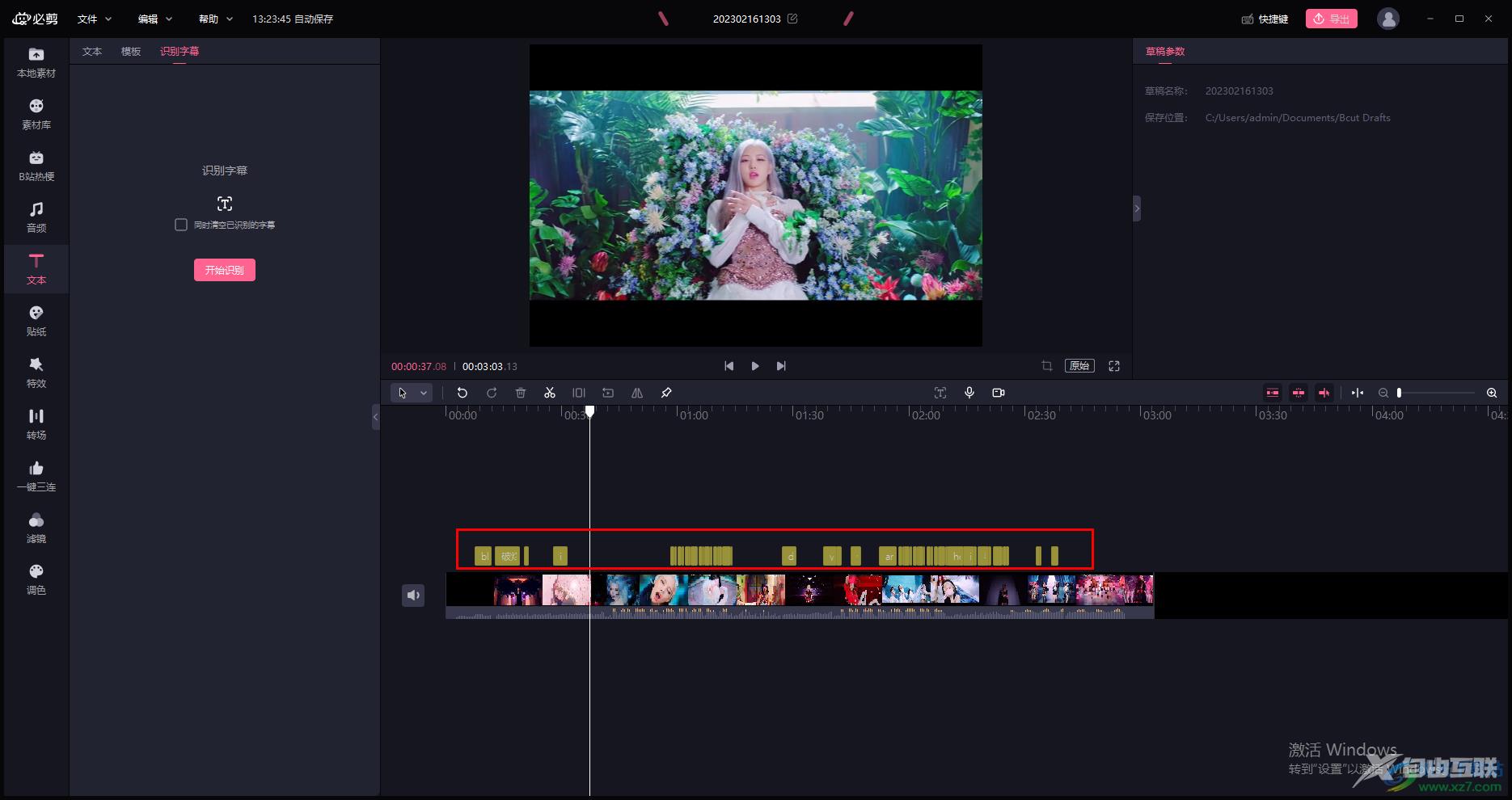Click the 01:00 mark on timeline ruler
Screen dimensions: 1512x800
694,415
